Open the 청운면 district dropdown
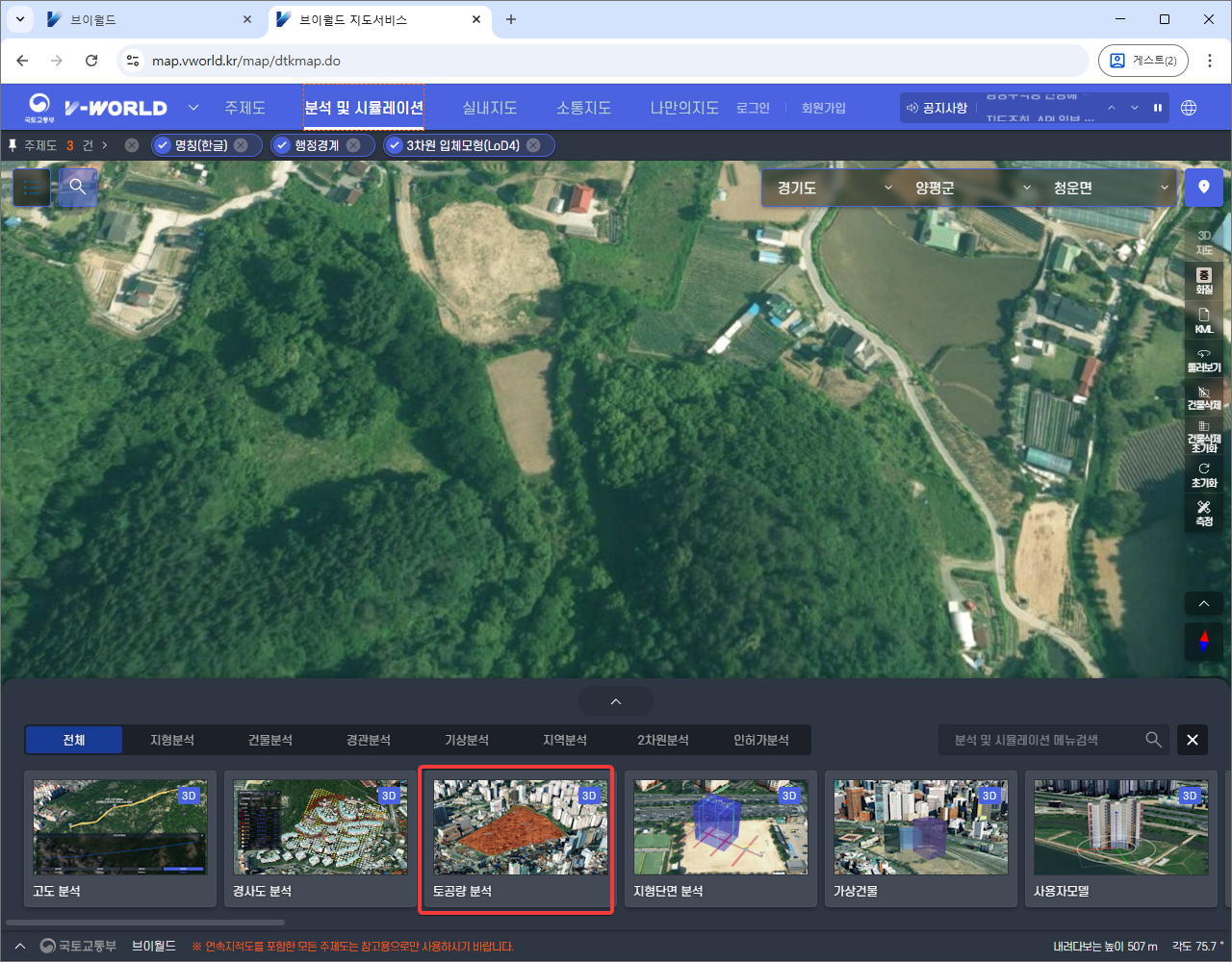Viewport: 1232px width, 962px height. [x=1110, y=188]
